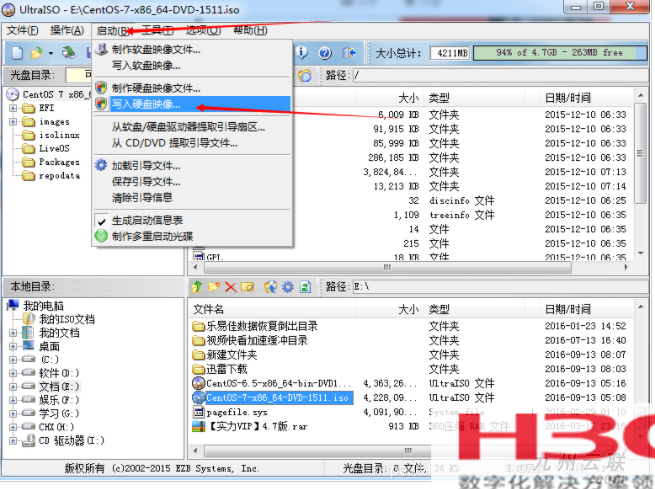Screen dimensions: 655x489
Task: Open the dropdown arrow beside Open icon
Action: pos(51,53)
